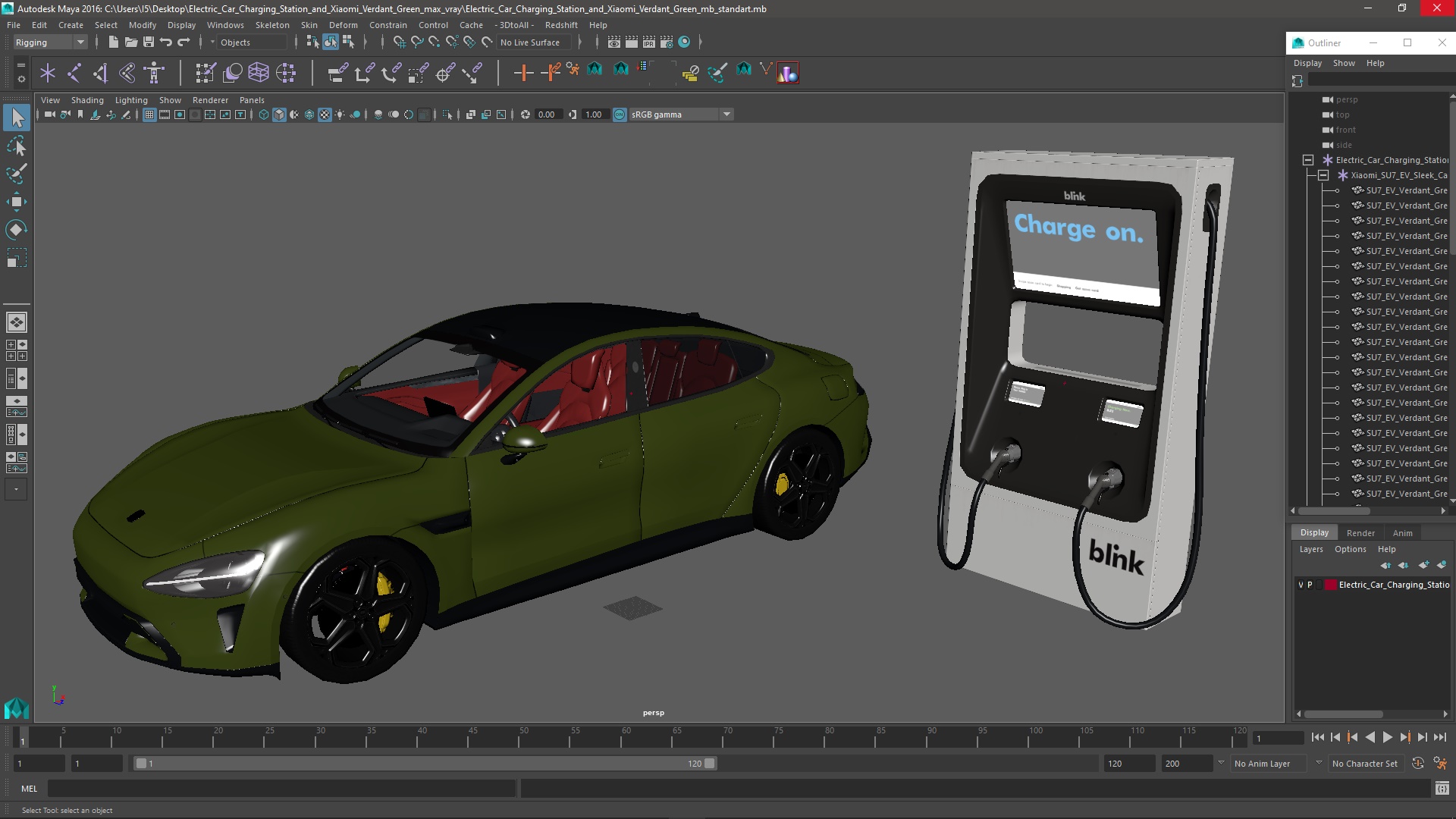Open the Script Editor icon at bottom right
Viewport: 1456px width, 819px height.
[x=1442, y=789]
